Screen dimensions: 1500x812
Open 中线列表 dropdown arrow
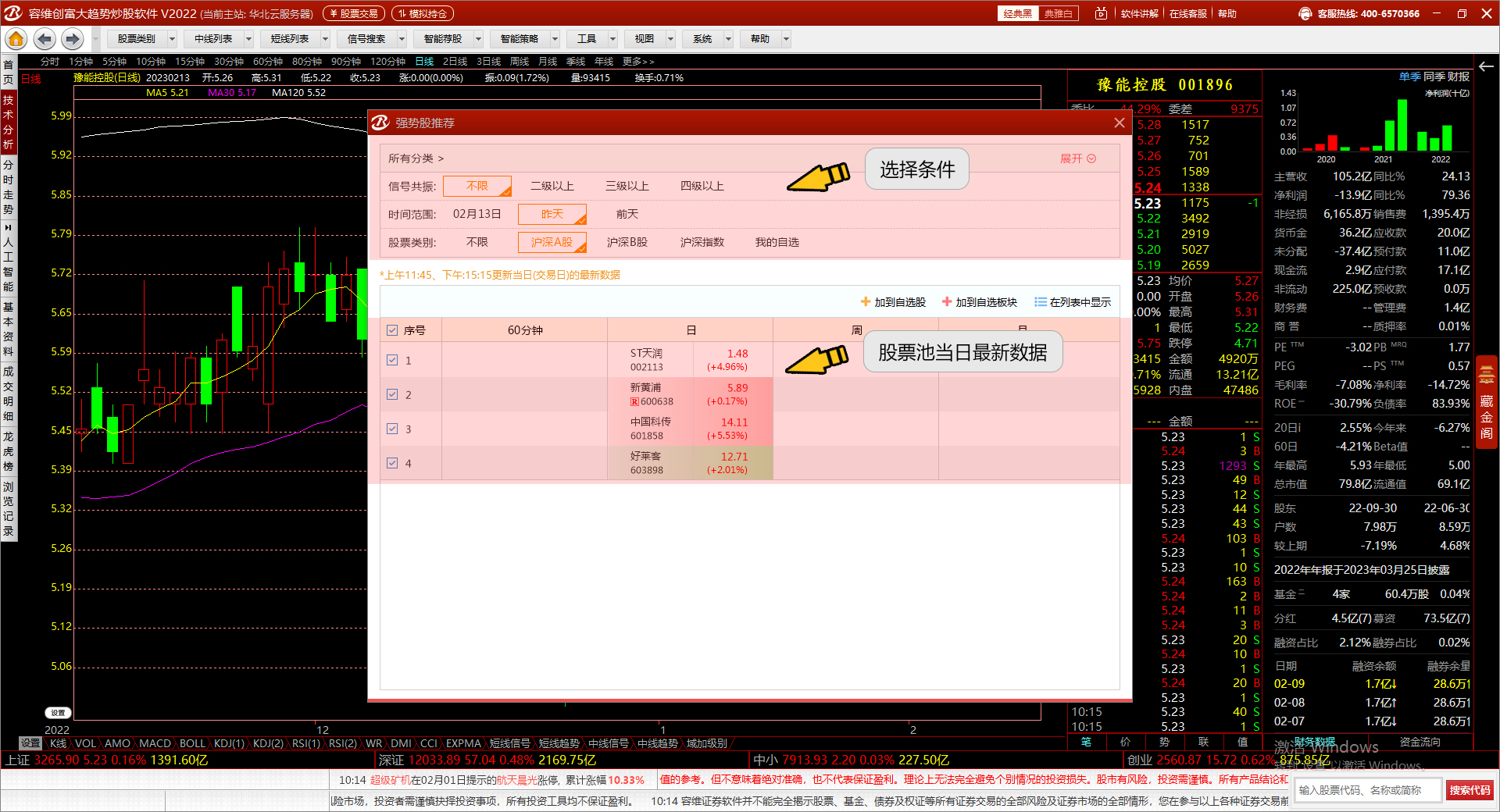[249, 39]
